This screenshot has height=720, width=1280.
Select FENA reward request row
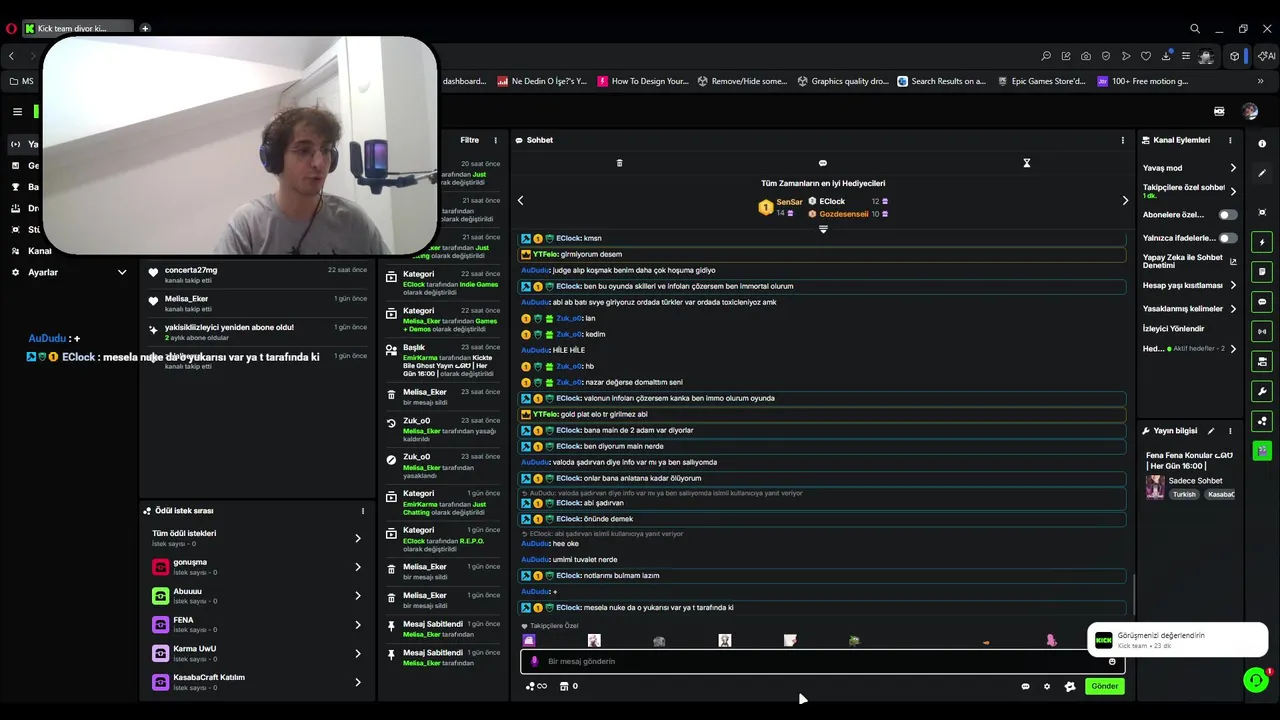click(257, 625)
